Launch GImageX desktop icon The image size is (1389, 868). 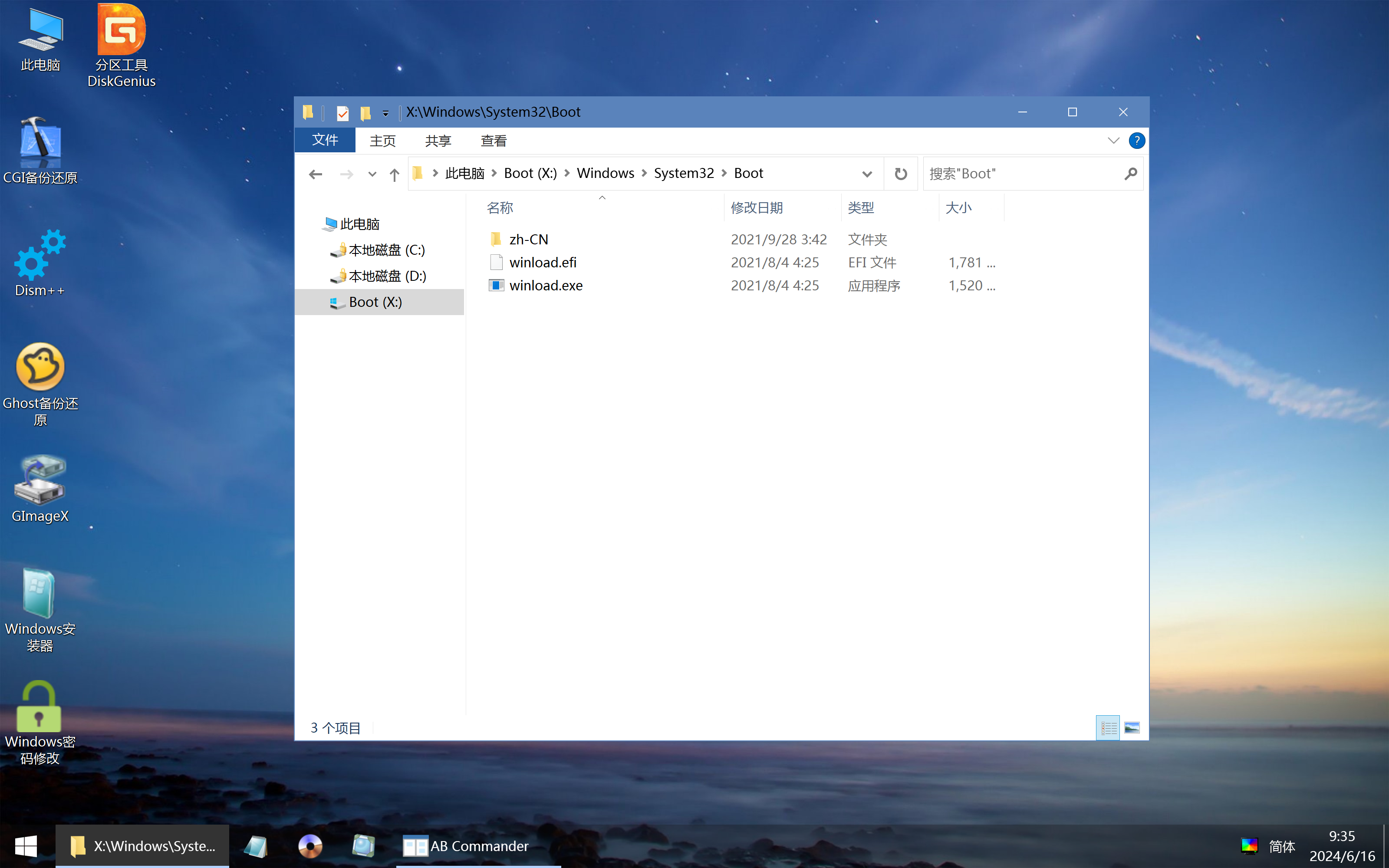(x=40, y=489)
